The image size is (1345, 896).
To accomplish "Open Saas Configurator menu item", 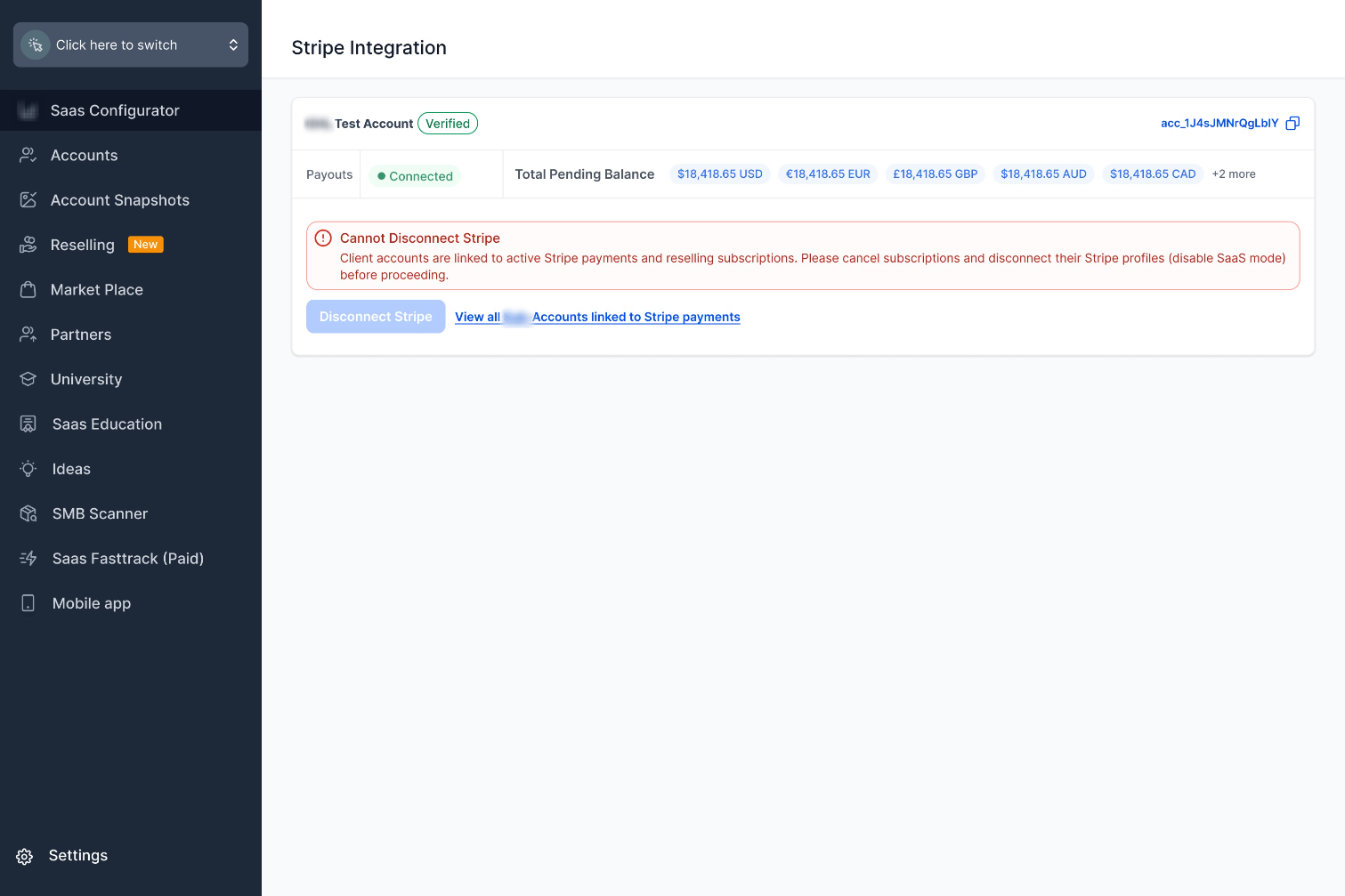I will pyautogui.click(x=131, y=110).
